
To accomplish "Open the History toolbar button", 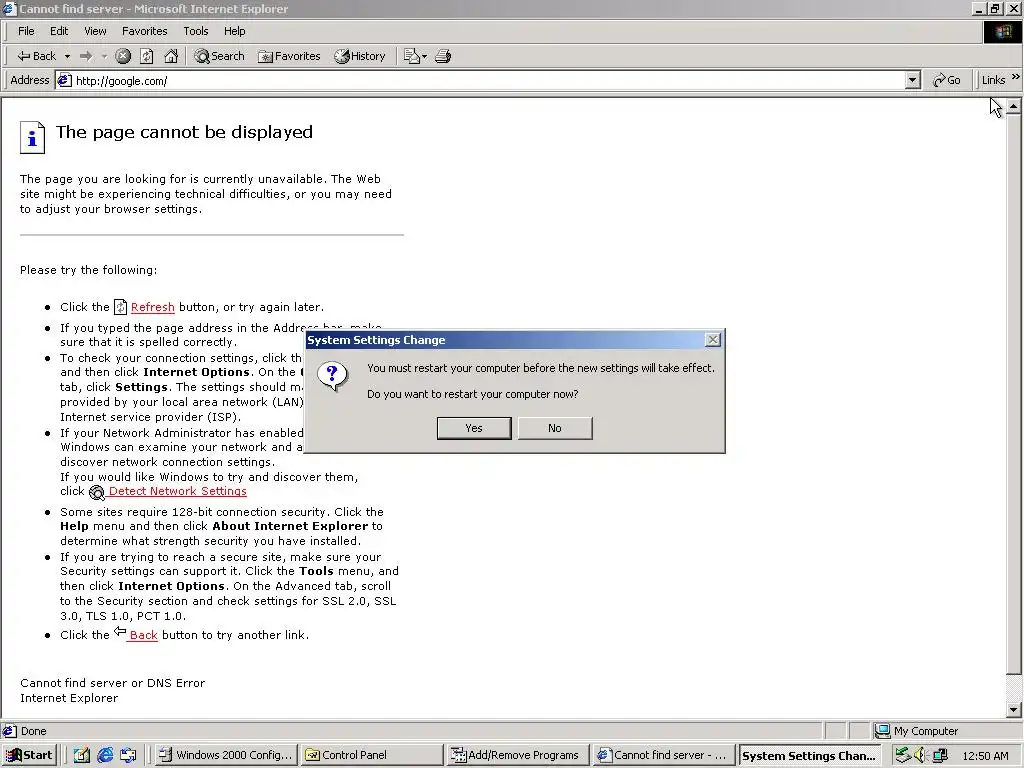I will pos(360,56).
